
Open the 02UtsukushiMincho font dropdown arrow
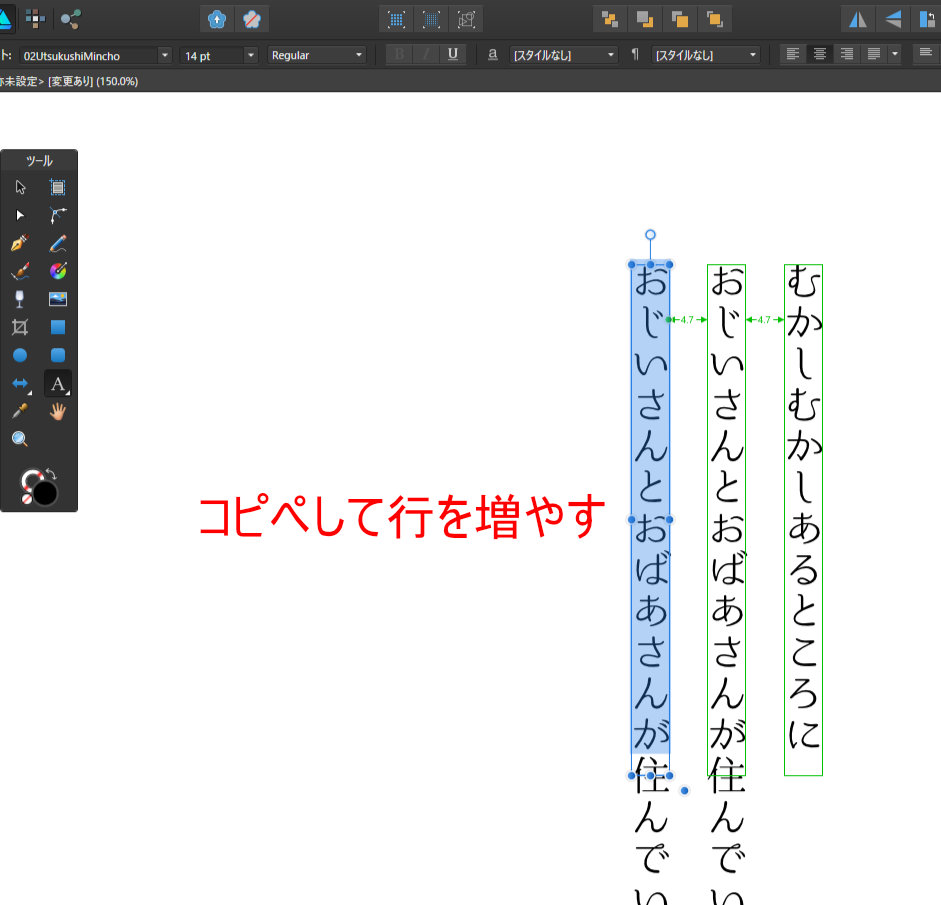point(164,55)
